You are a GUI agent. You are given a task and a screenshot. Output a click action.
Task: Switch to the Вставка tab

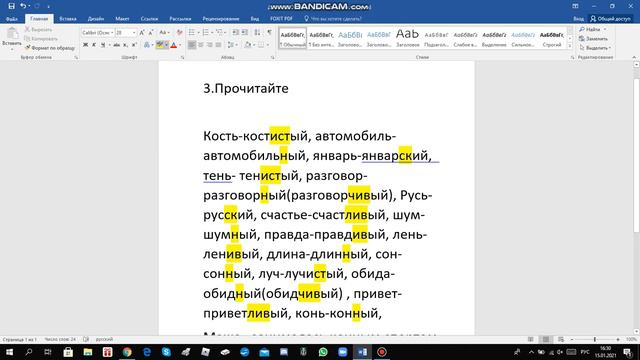pyautogui.click(x=68, y=19)
